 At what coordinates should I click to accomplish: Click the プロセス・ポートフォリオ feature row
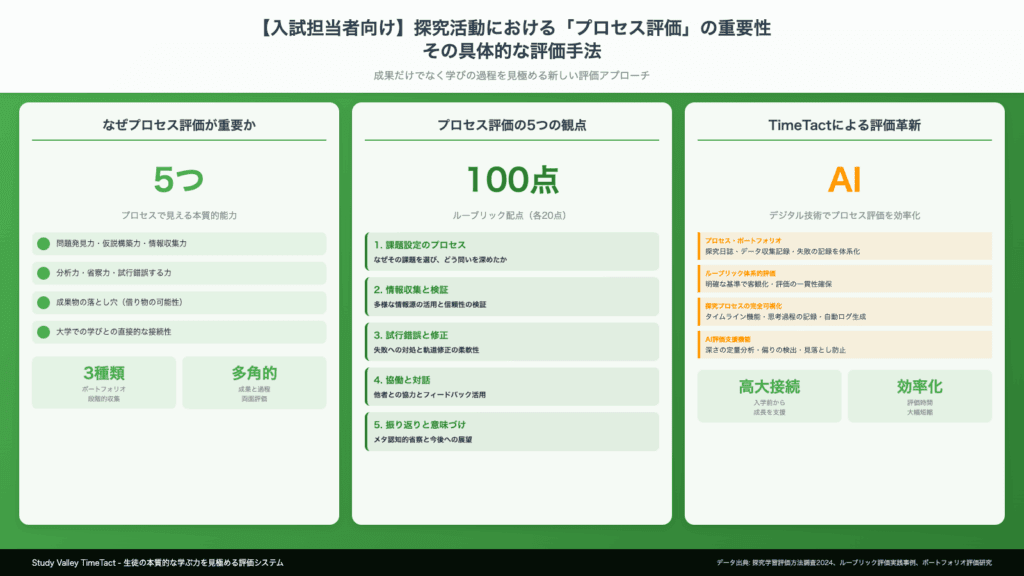tap(844, 246)
